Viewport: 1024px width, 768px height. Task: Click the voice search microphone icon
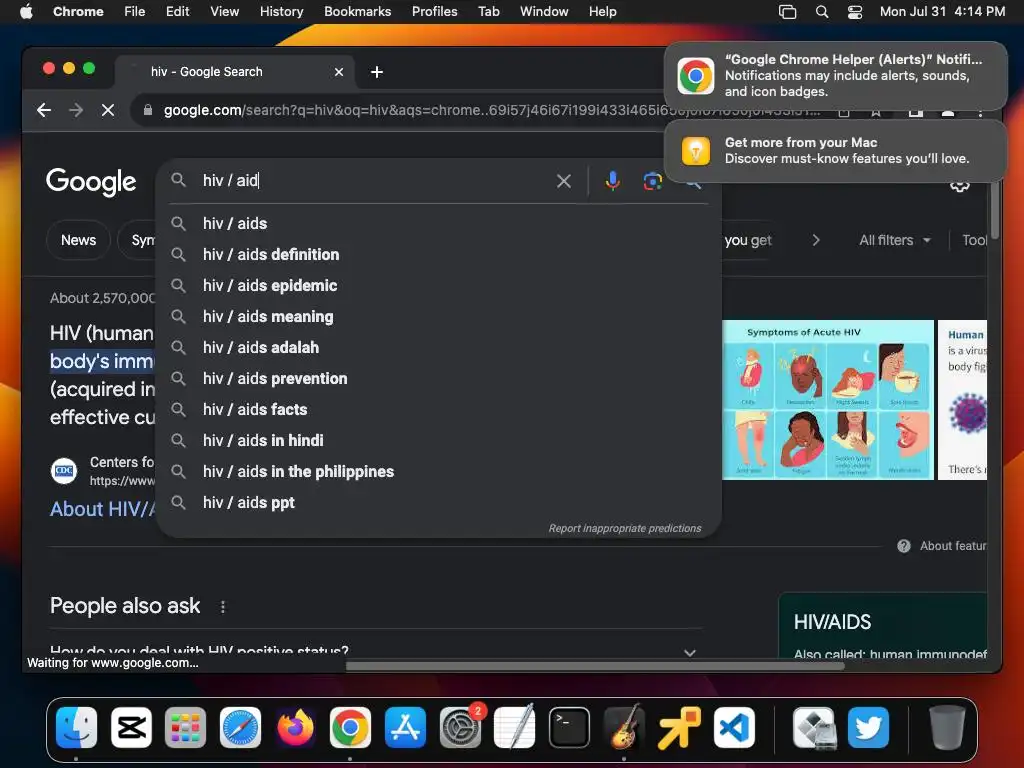pos(612,181)
